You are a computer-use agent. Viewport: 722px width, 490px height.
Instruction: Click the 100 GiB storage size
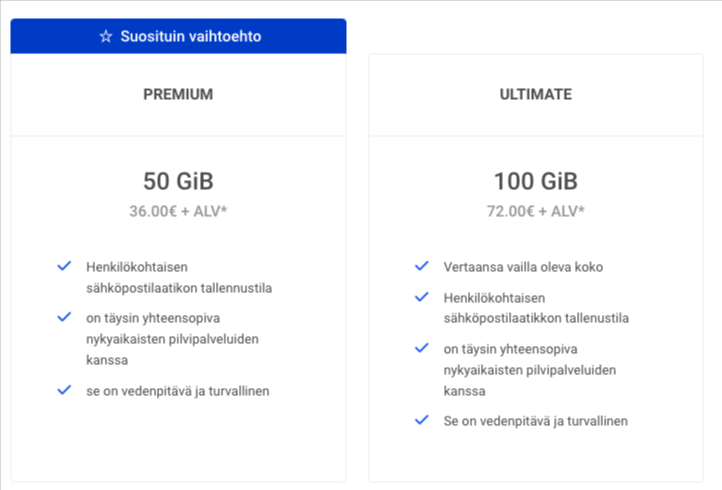tap(536, 181)
